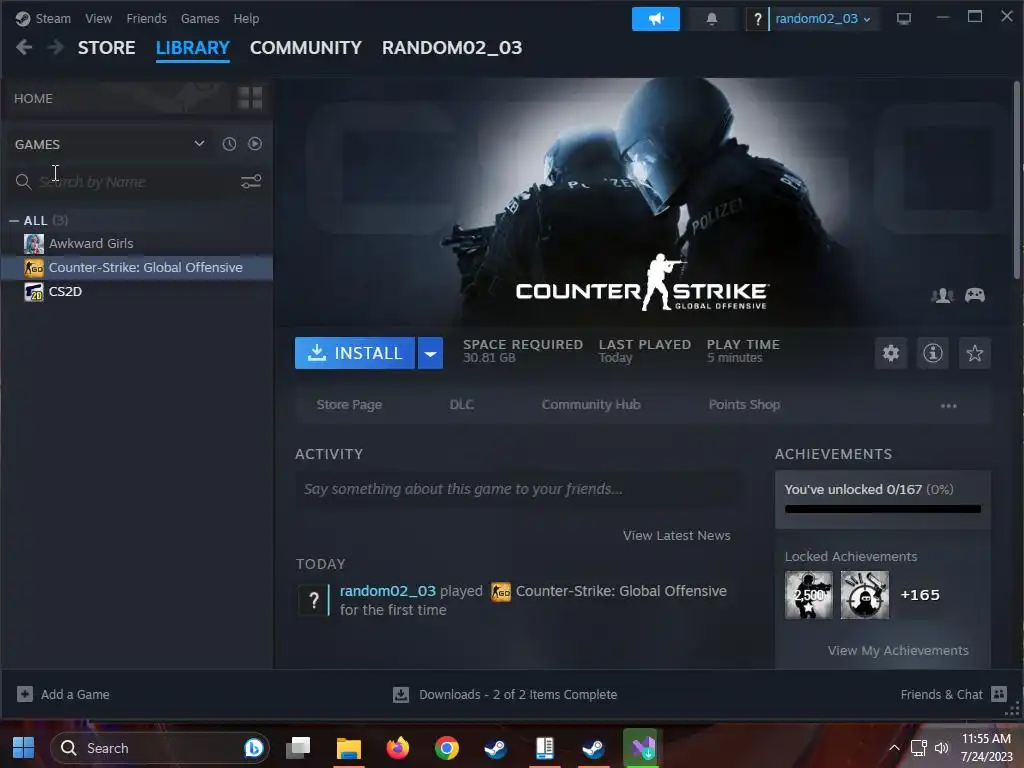Open the RANDOM02_03 profile tab
The width and height of the screenshot is (1024, 768).
[x=452, y=48]
